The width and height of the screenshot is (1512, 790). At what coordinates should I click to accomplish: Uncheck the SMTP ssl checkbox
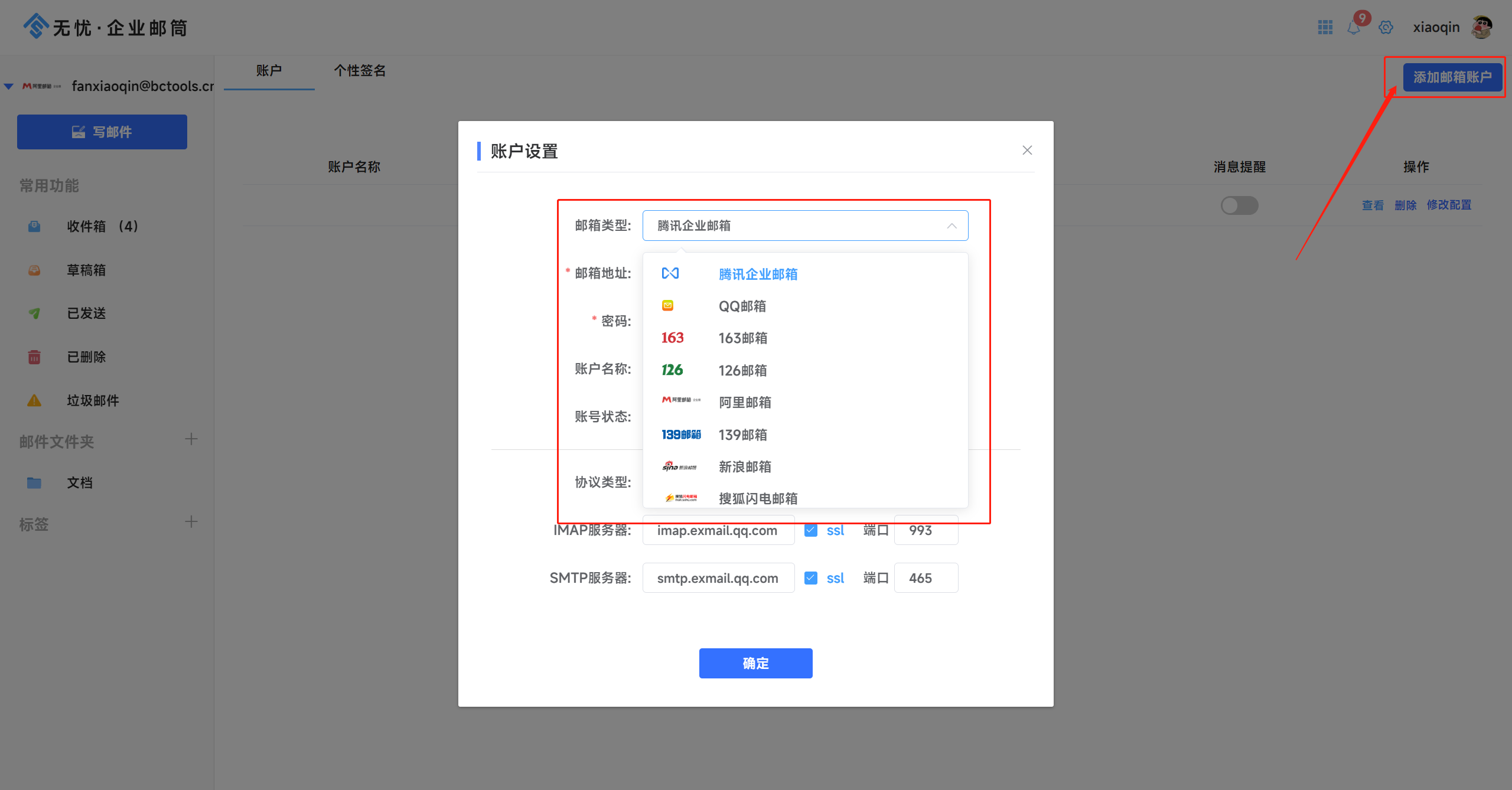811,578
